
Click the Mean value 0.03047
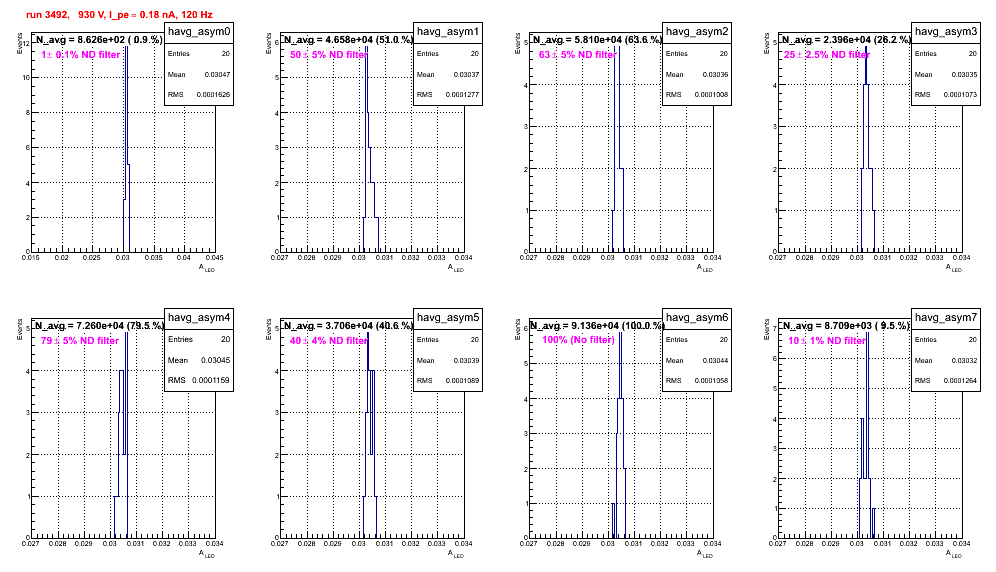(x=217, y=74)
